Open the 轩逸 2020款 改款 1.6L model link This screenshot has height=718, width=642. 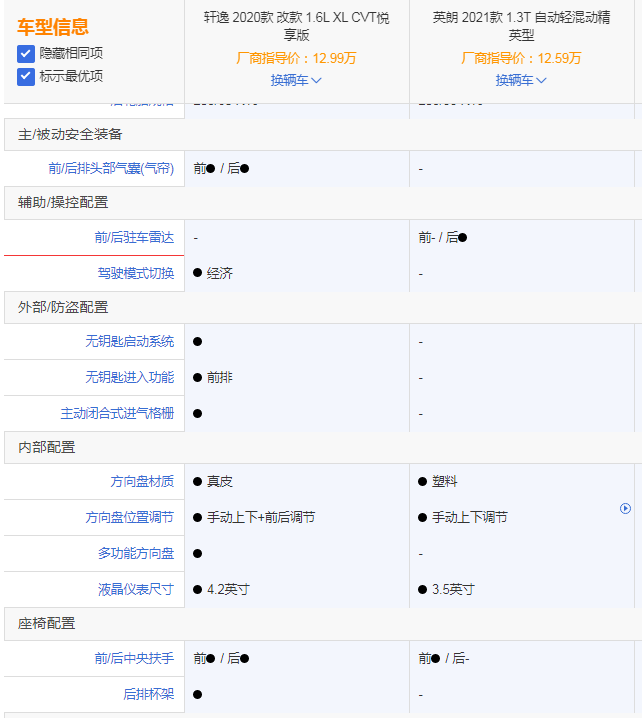[297, 26]
